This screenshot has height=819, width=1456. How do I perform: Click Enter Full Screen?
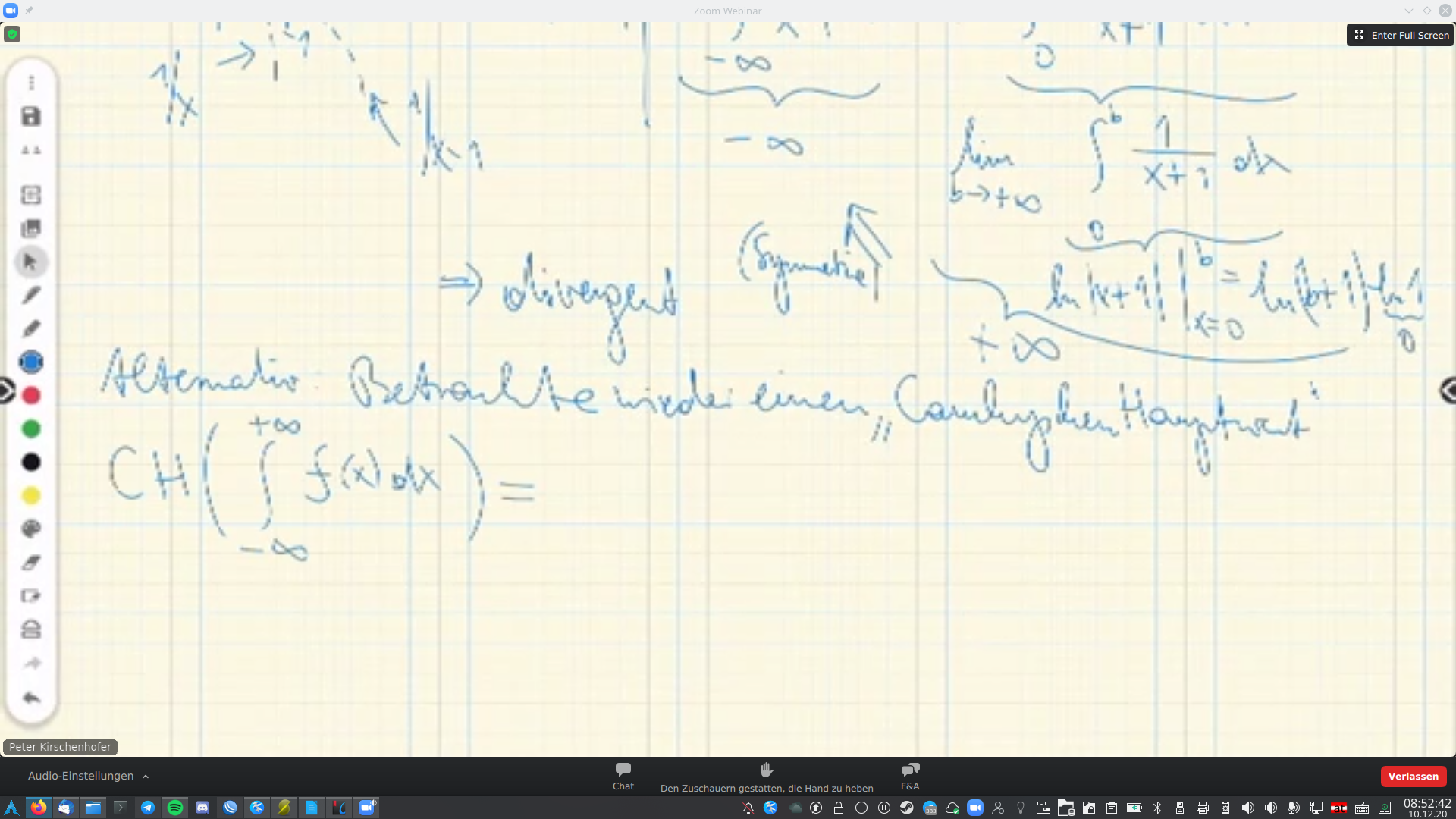pos(1401,35)
